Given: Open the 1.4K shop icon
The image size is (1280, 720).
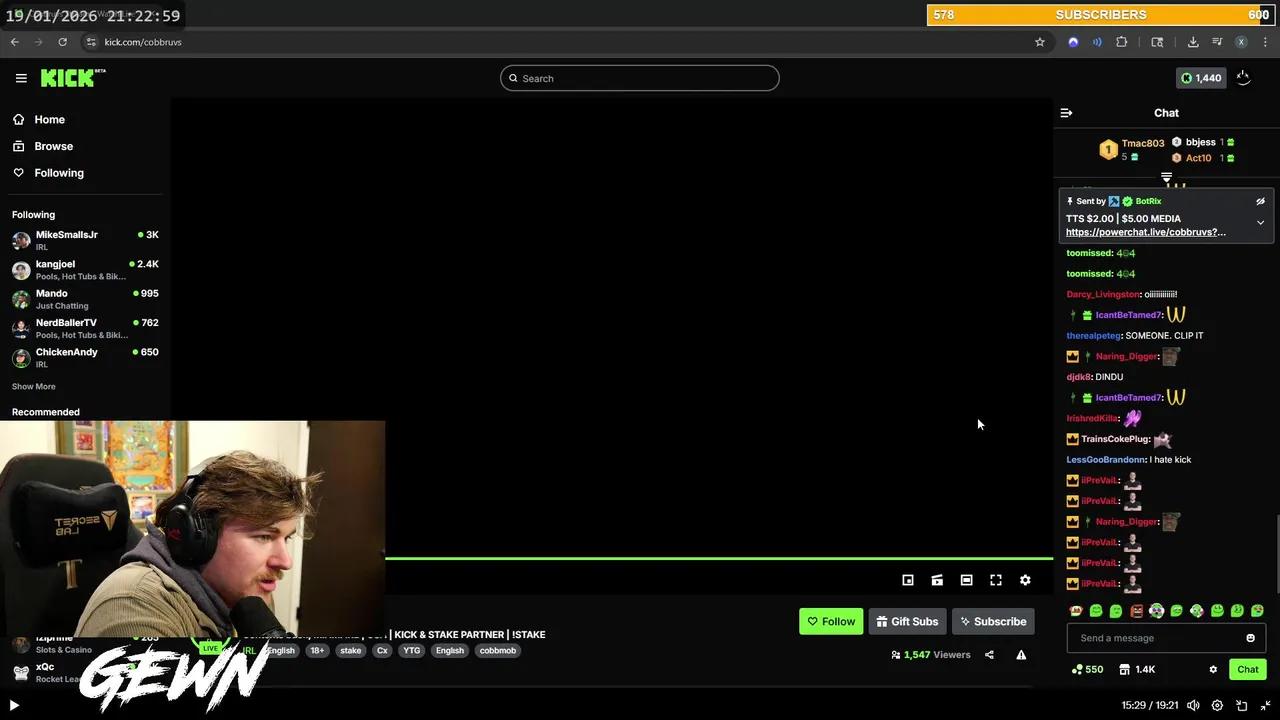Looking at the screenshot, I should [1137, 669].
